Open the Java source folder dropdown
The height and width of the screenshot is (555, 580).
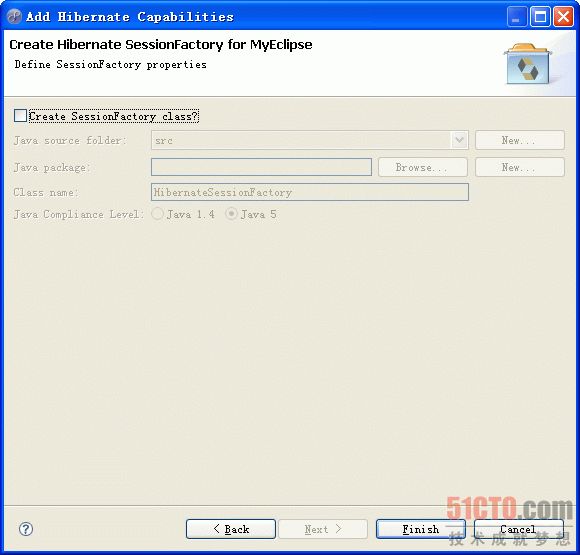[459, 140]
